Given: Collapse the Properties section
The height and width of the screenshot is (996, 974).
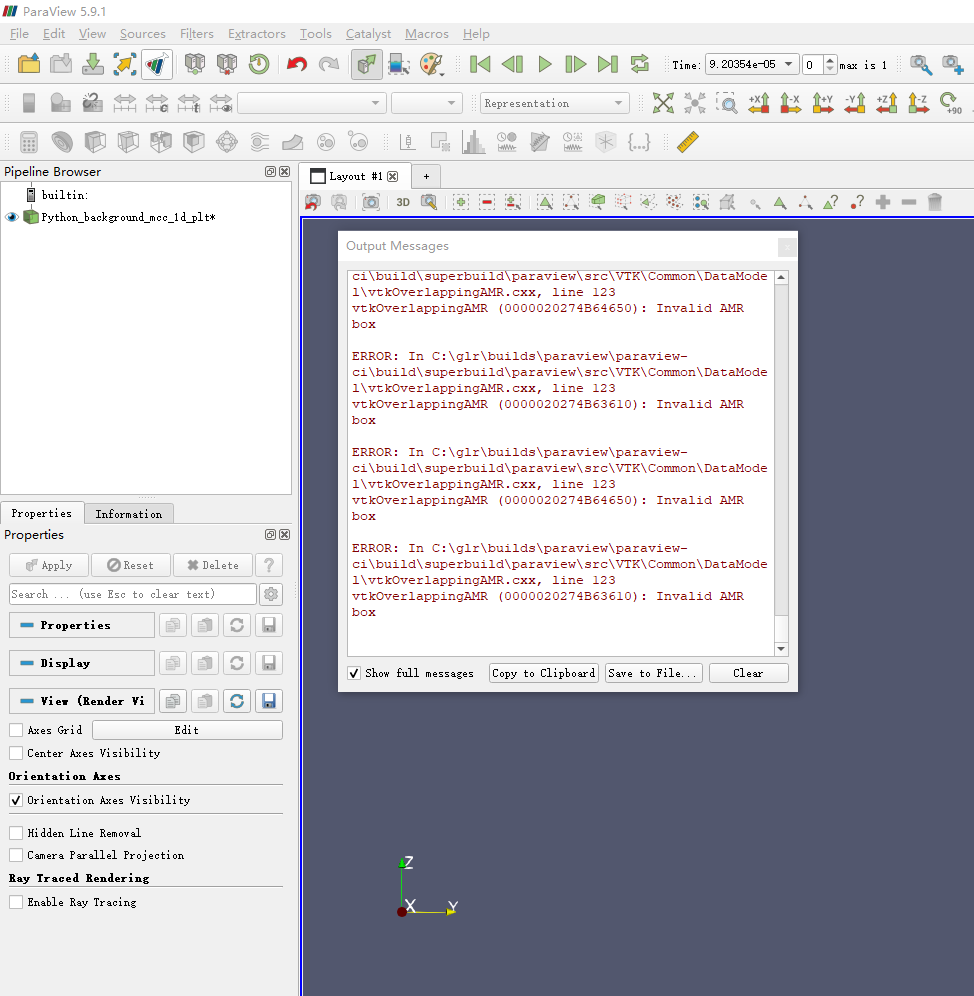Looking at the screenshot, I should tap(82, 625).
